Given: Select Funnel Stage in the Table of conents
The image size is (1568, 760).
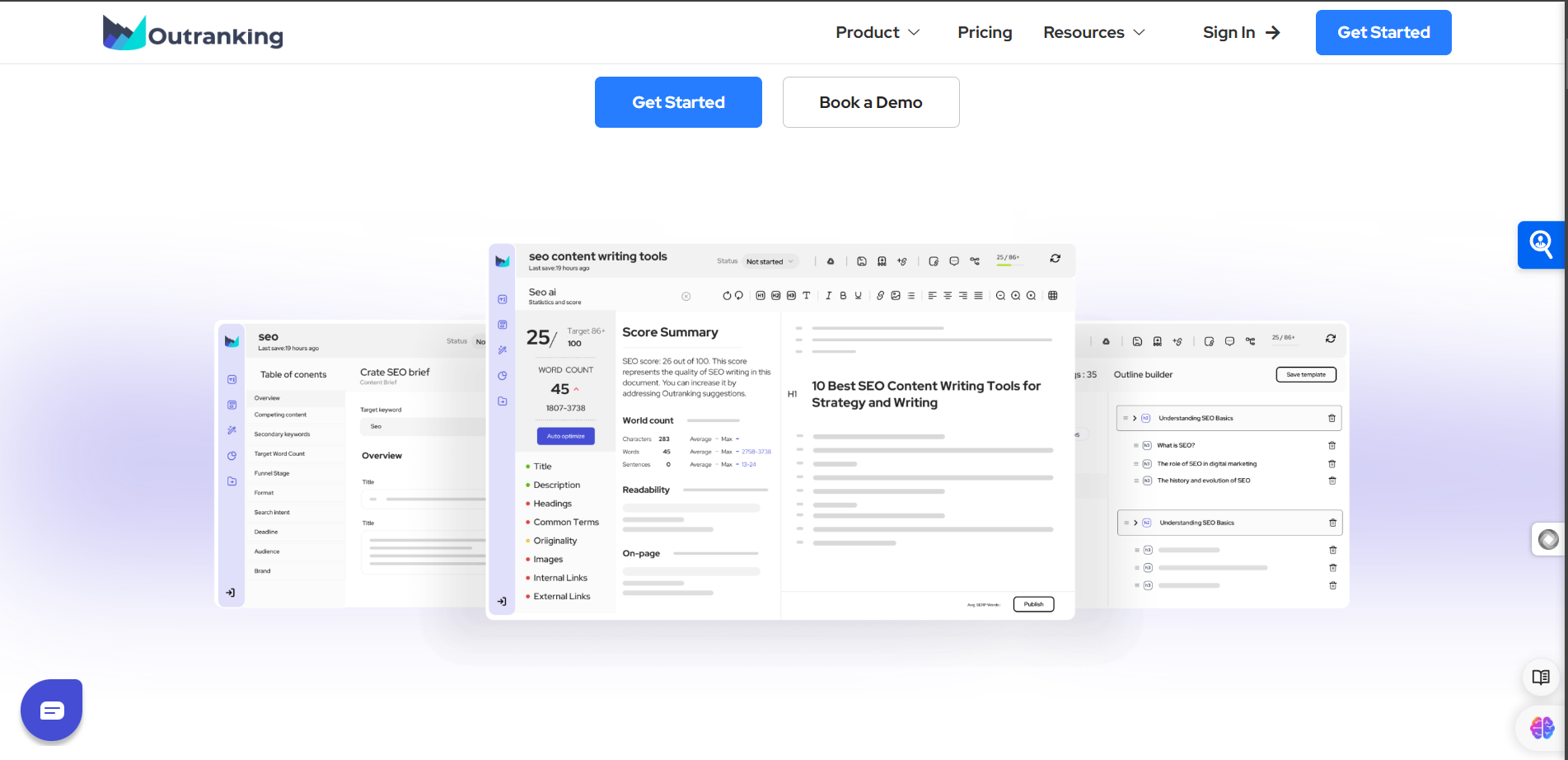Looking at the screenshot, I should tap(295, 473).
